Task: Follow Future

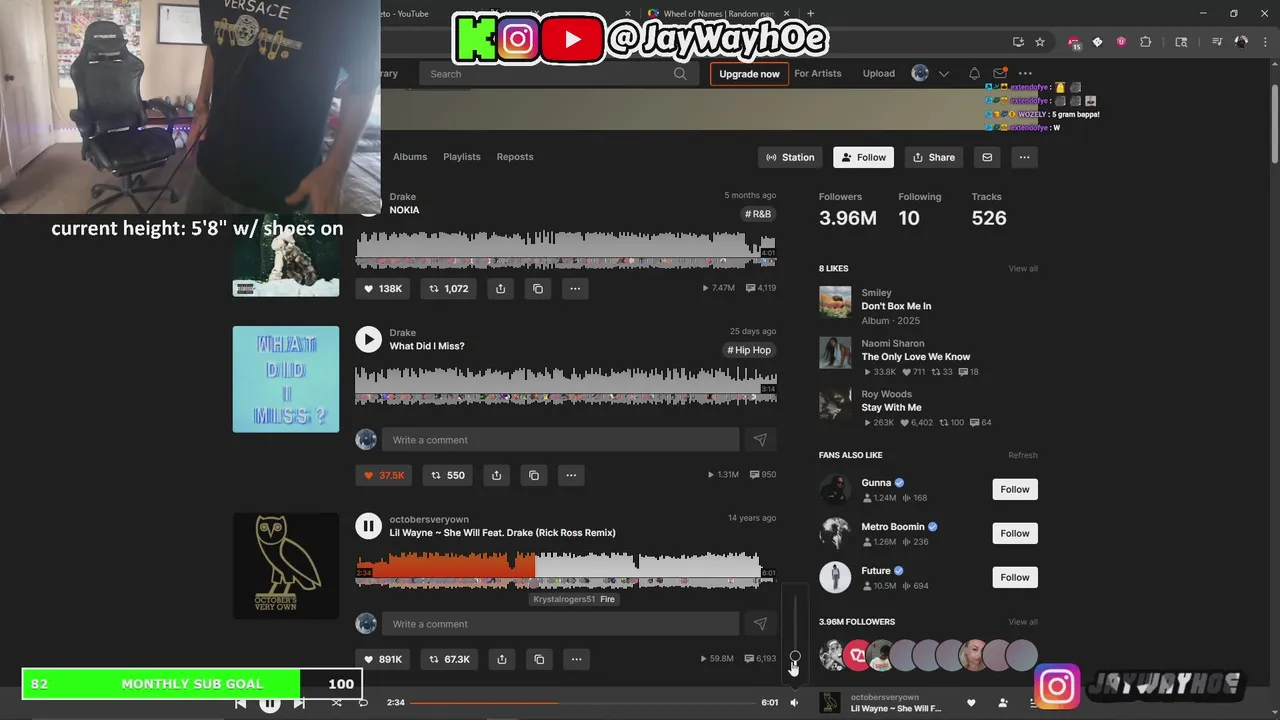Action: (x=1015, y=577)
